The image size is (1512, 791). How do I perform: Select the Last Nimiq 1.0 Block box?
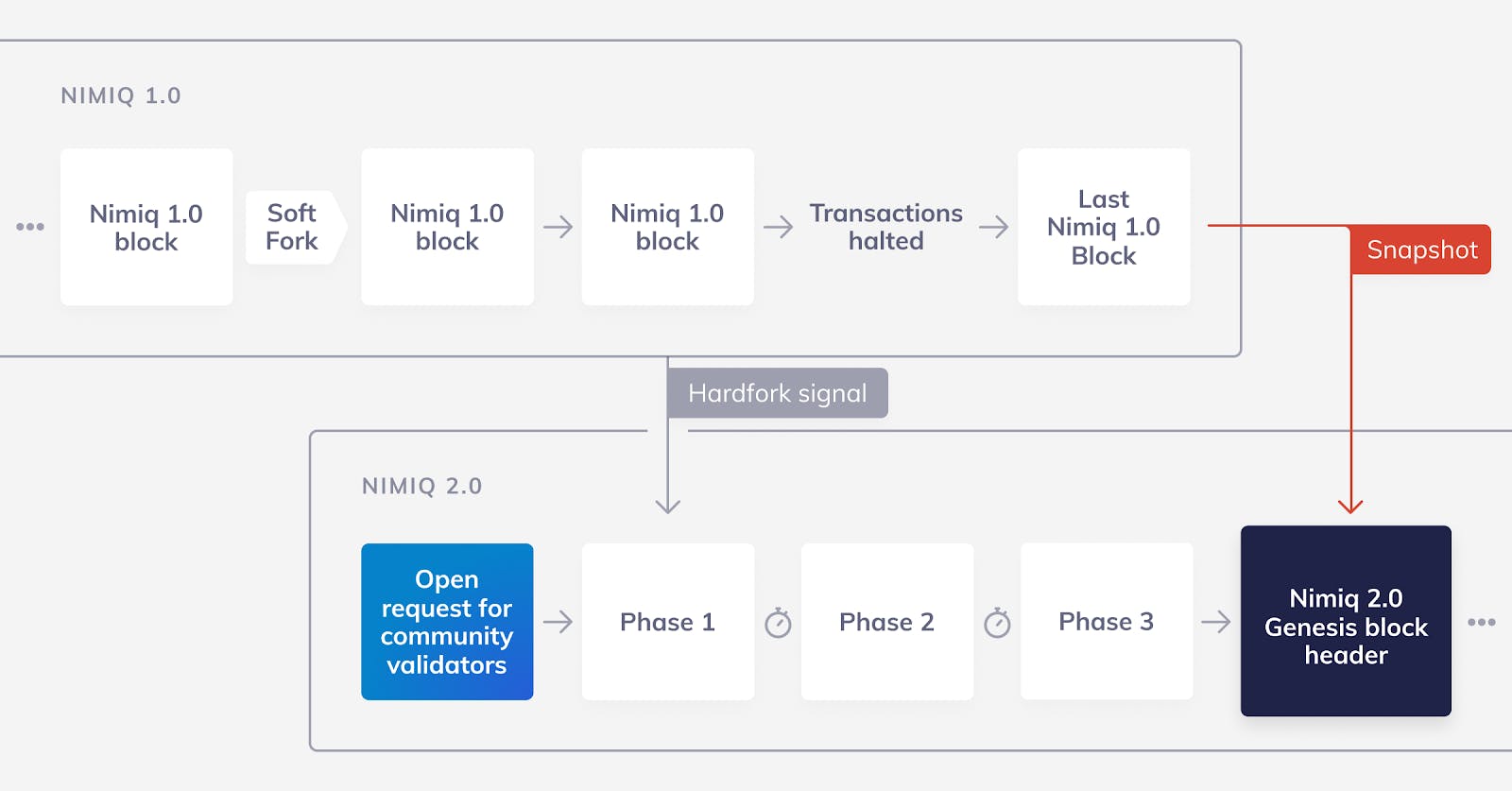tap(1104, 227)
